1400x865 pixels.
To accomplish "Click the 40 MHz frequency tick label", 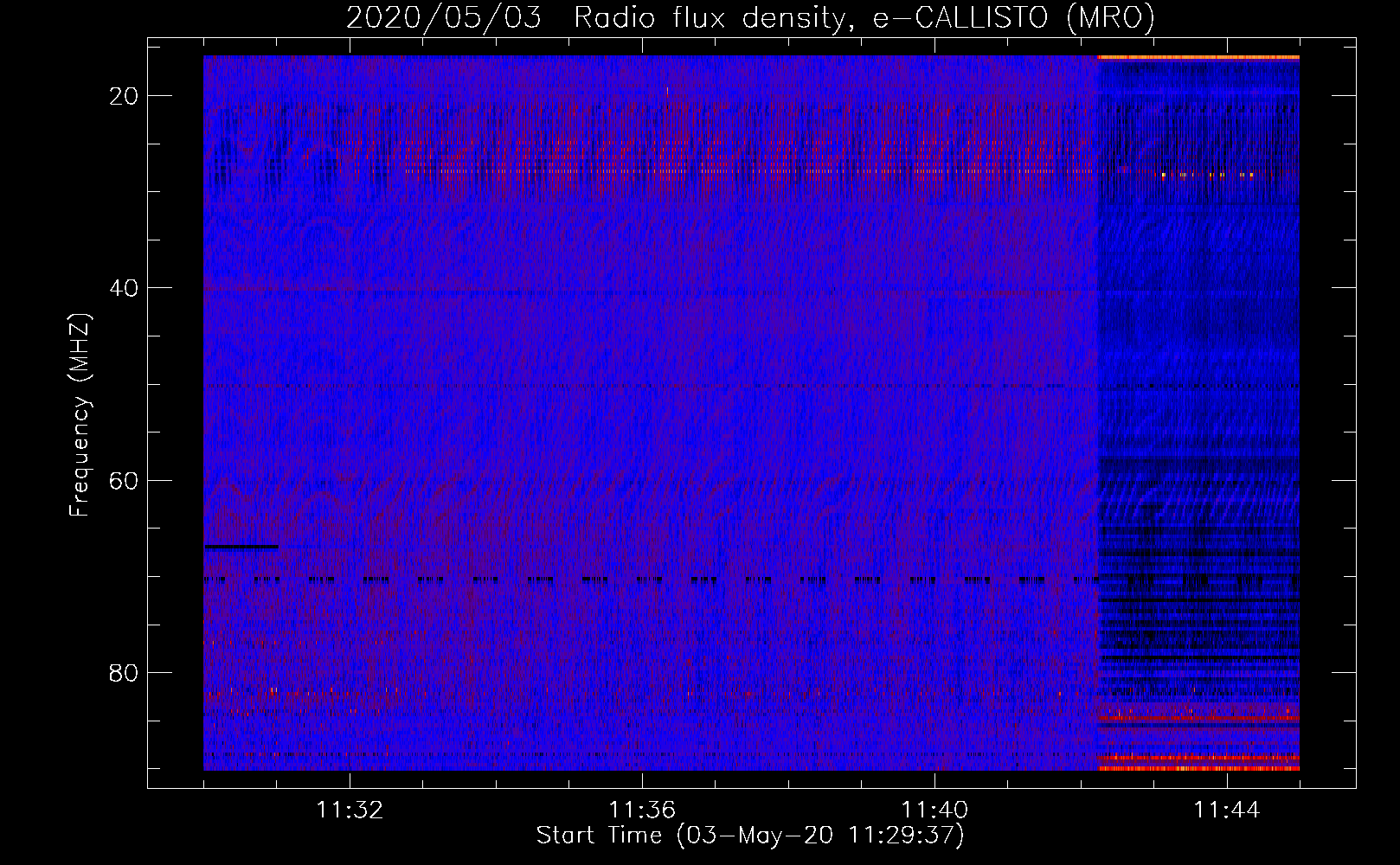I will [124, 288].
